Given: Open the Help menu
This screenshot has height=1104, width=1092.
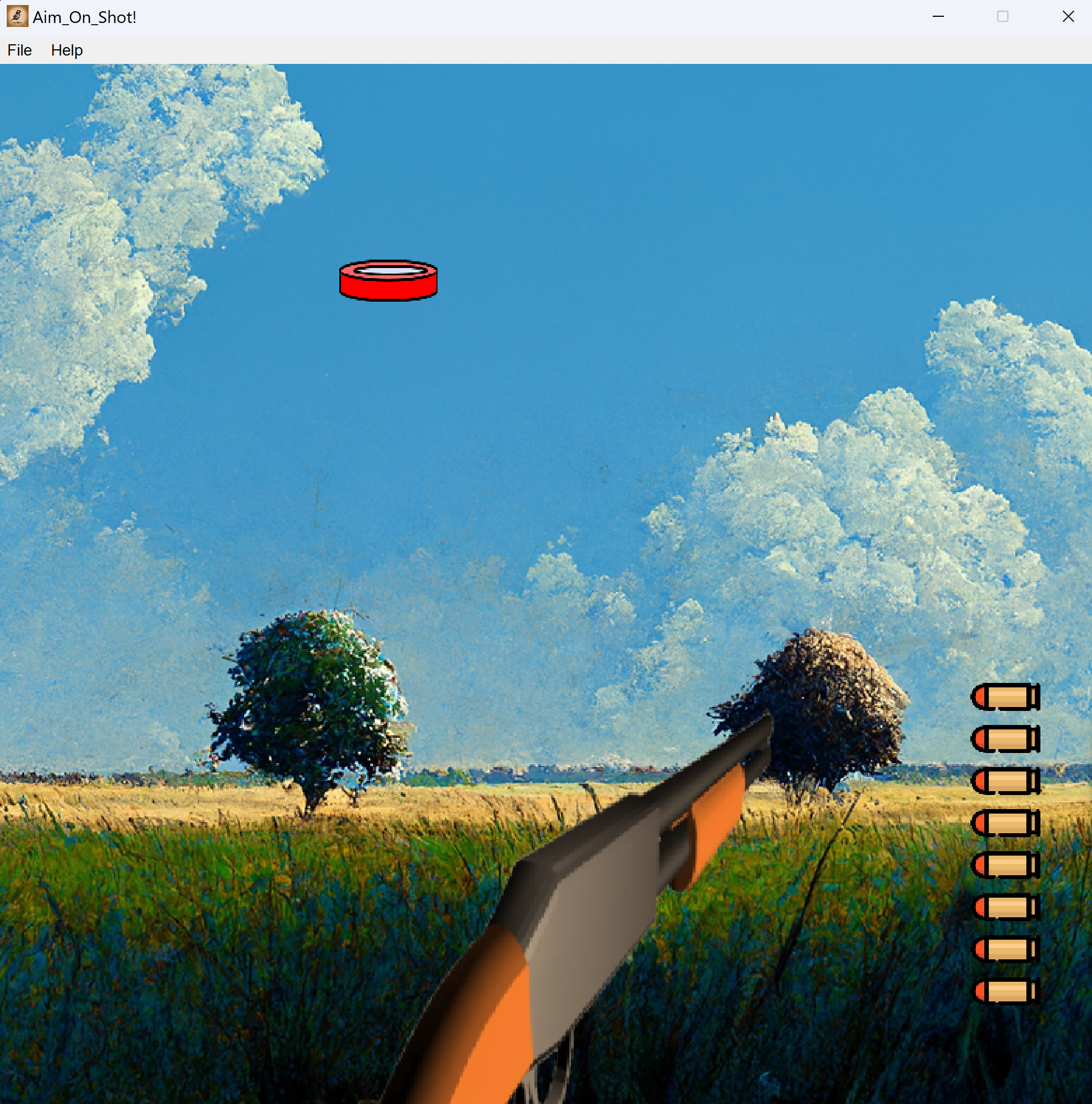Looking at the screenshot, I should [66, 50].
